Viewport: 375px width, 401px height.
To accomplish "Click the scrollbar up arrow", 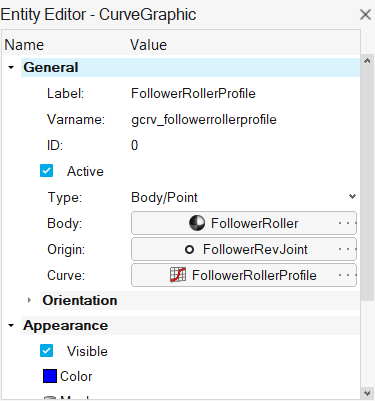I will click(x=367, y=61).
